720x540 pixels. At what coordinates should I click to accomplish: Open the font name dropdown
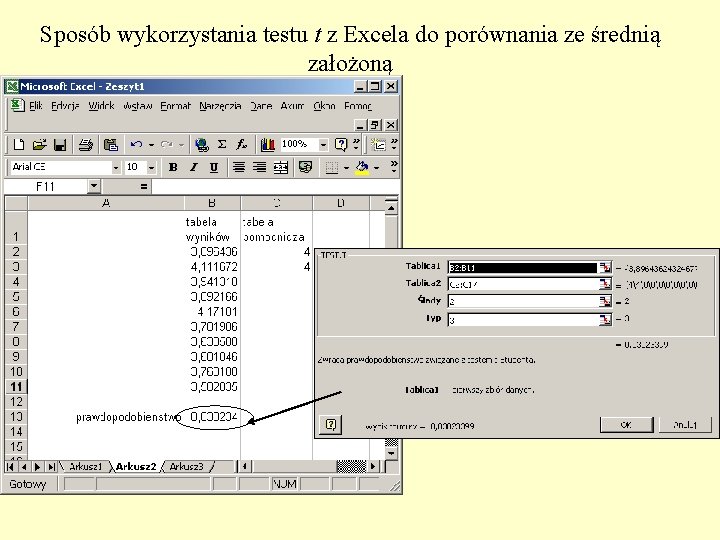116,168
